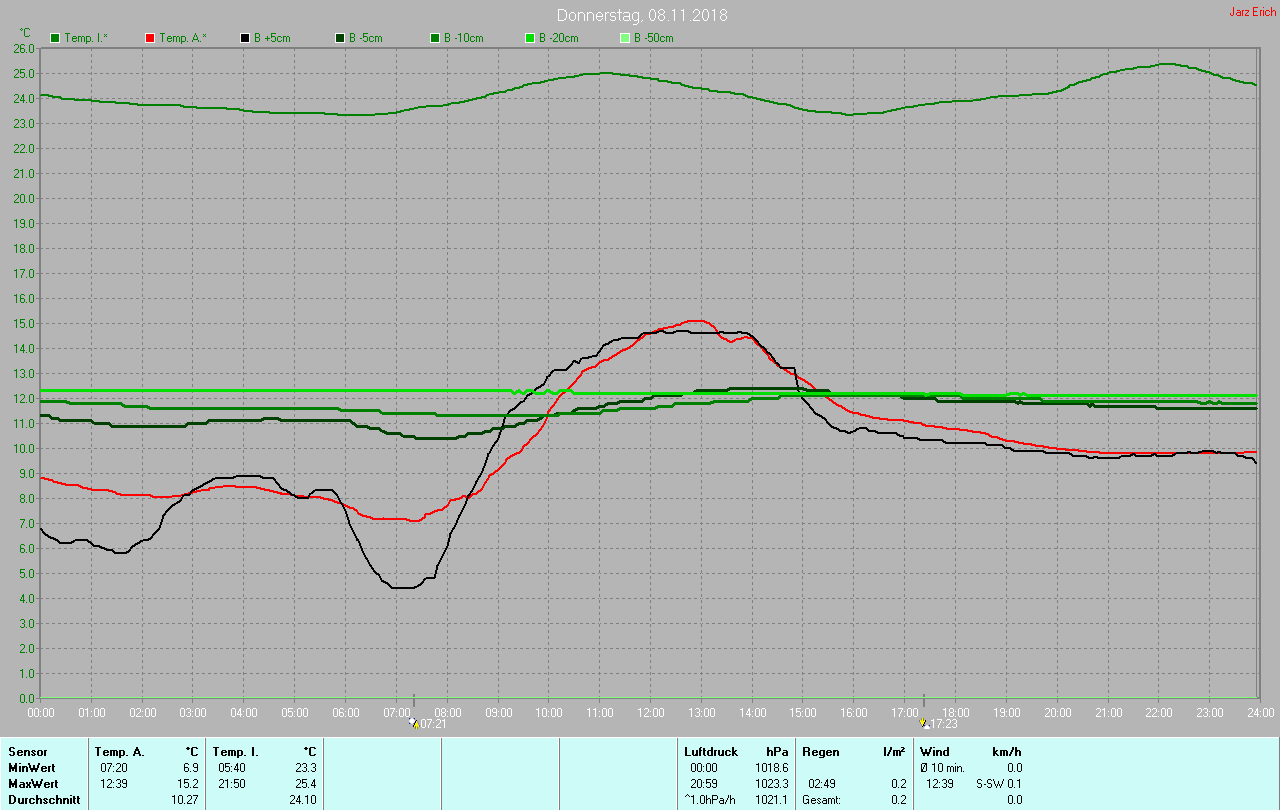Select the B -20cm legend color square
Viewport: 1280px width, 810px height.
point(530,38)
